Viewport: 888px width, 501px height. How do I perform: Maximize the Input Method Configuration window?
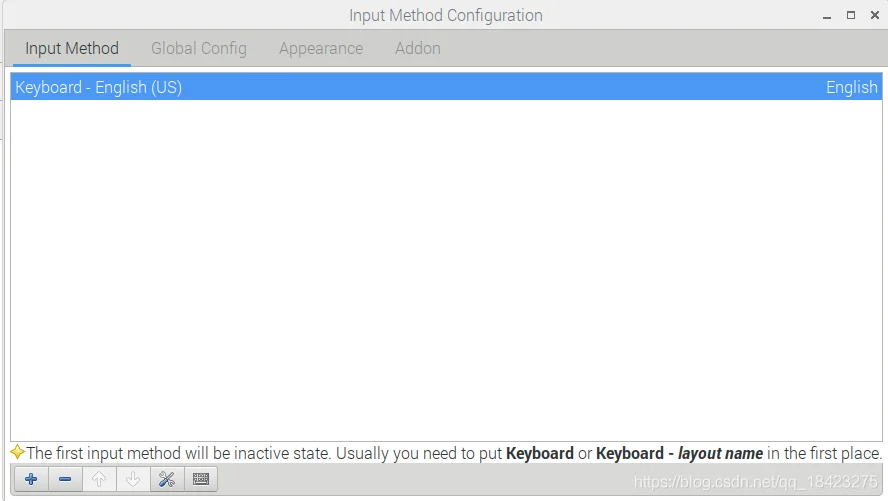pyautogui.click(x=851, y=15)
